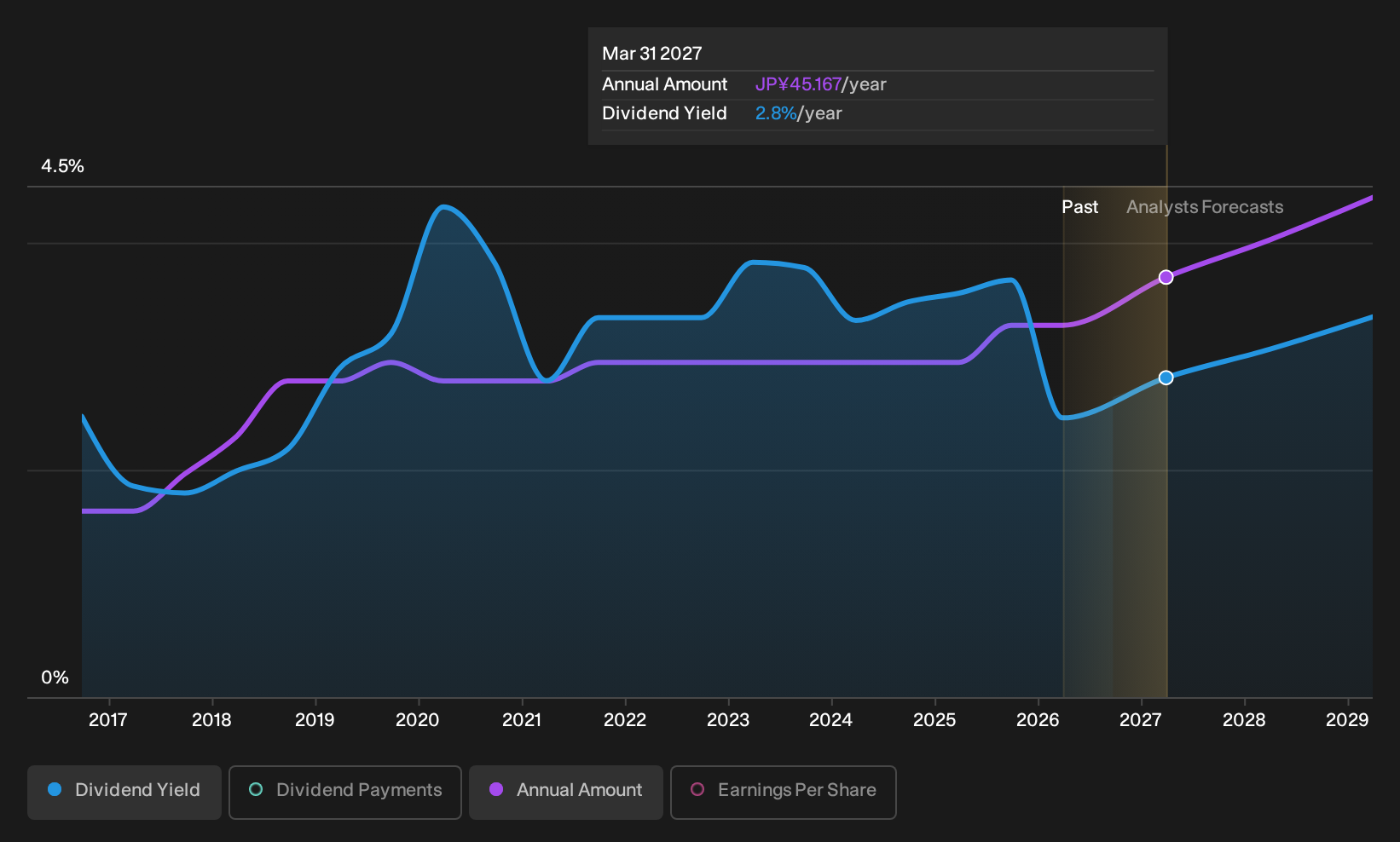This screenshot has width=1400, height=842.
Task: Enable the Dividend Payments series
Action: (345, 793)
